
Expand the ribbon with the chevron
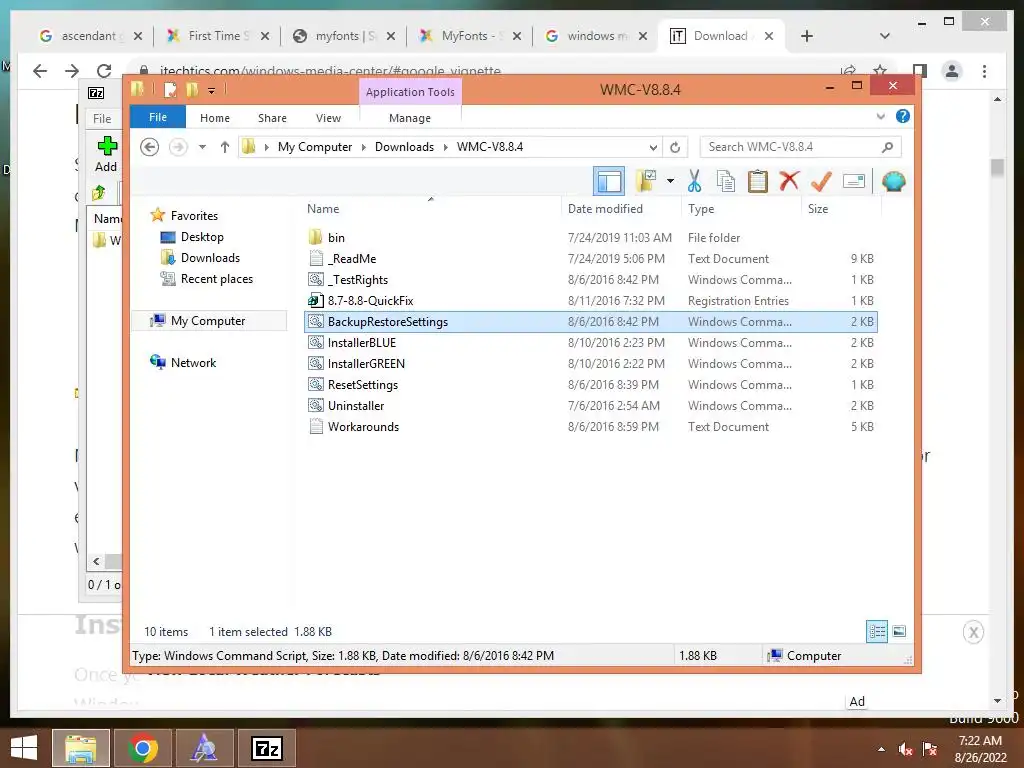click(x=880, y=116)
